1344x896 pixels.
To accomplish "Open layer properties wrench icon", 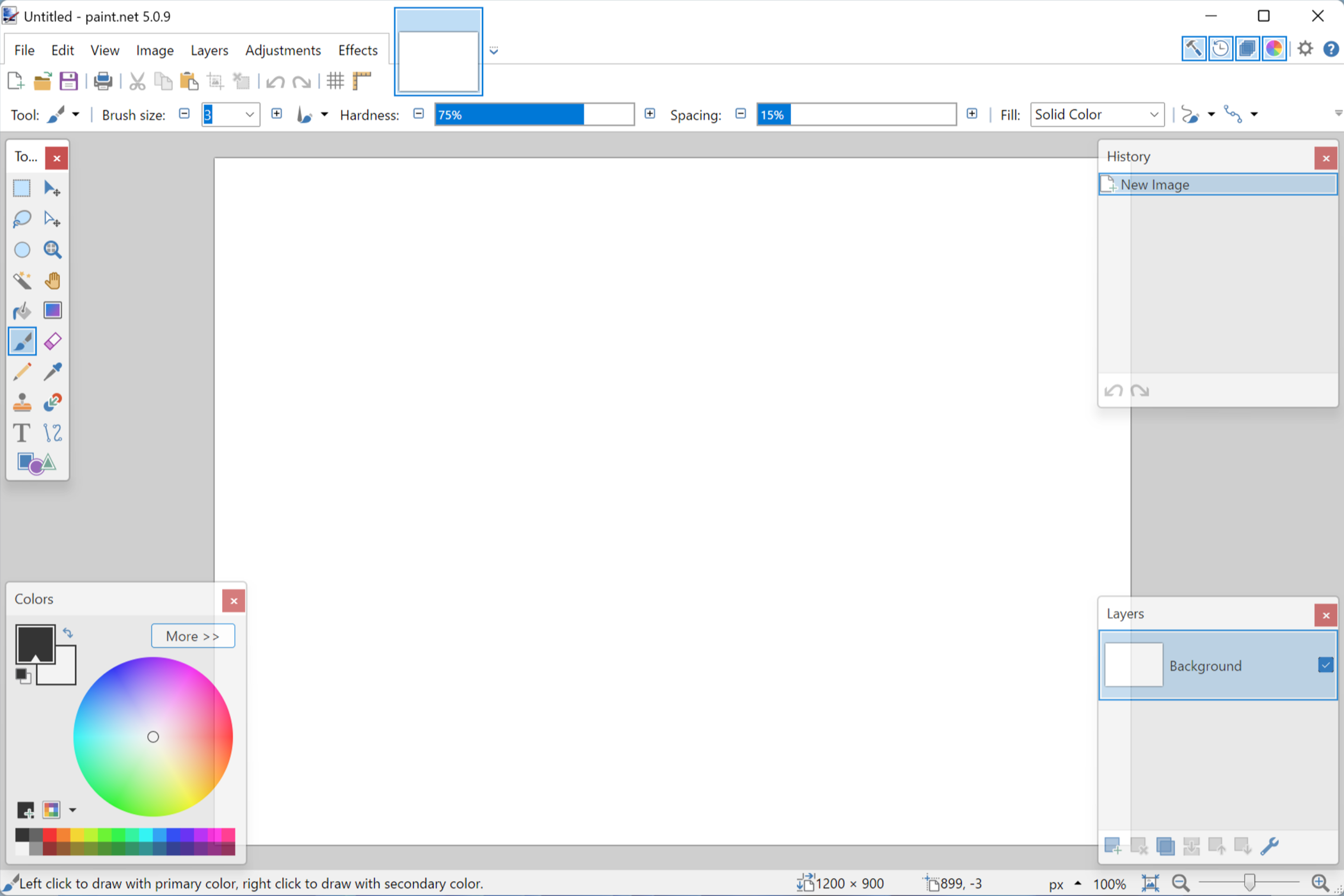I will tap(1269, 846).
